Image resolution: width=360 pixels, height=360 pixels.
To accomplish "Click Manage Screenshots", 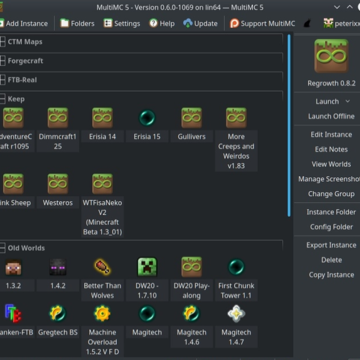I will (329, 179).
